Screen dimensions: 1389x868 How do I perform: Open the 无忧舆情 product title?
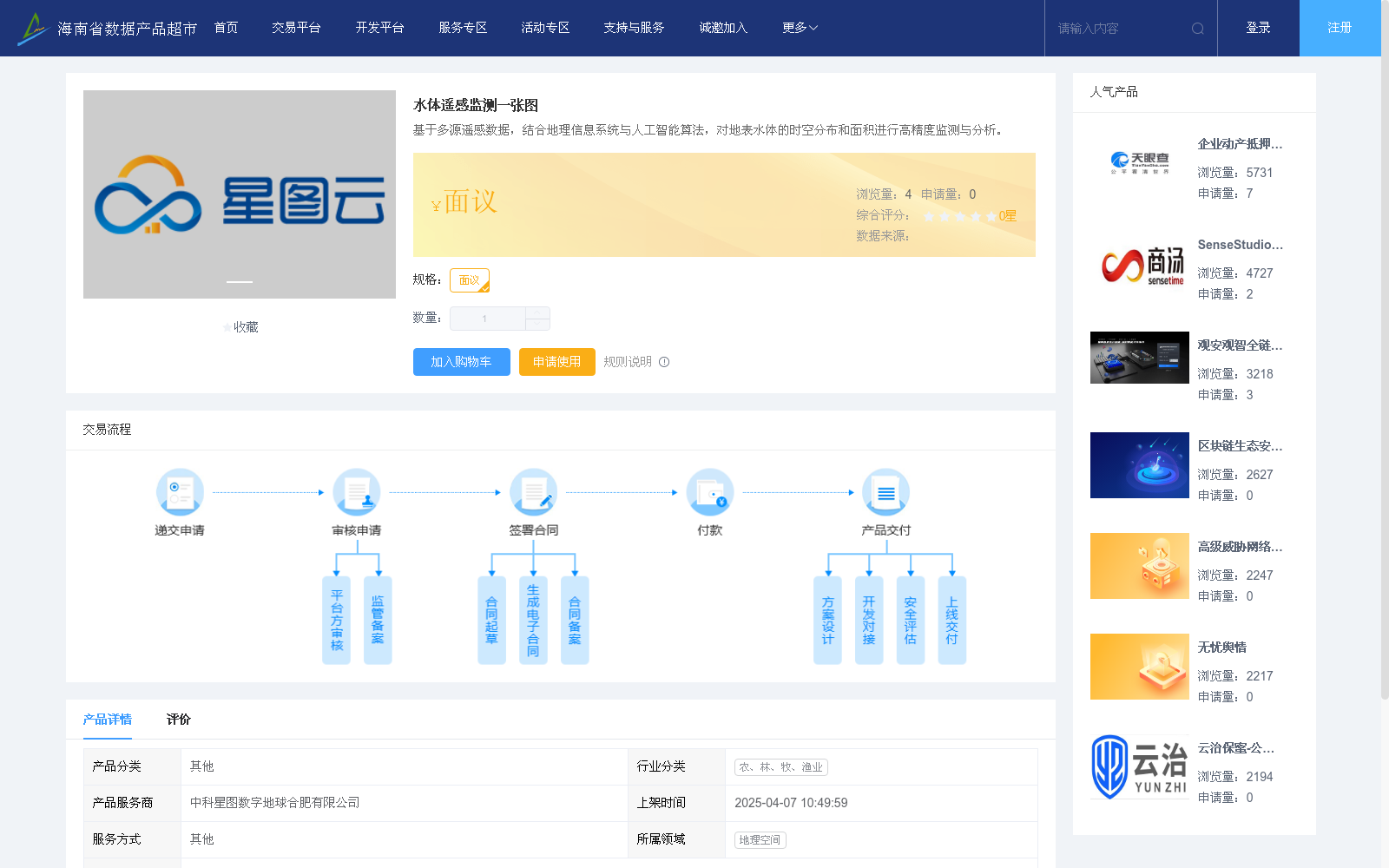1222,648
